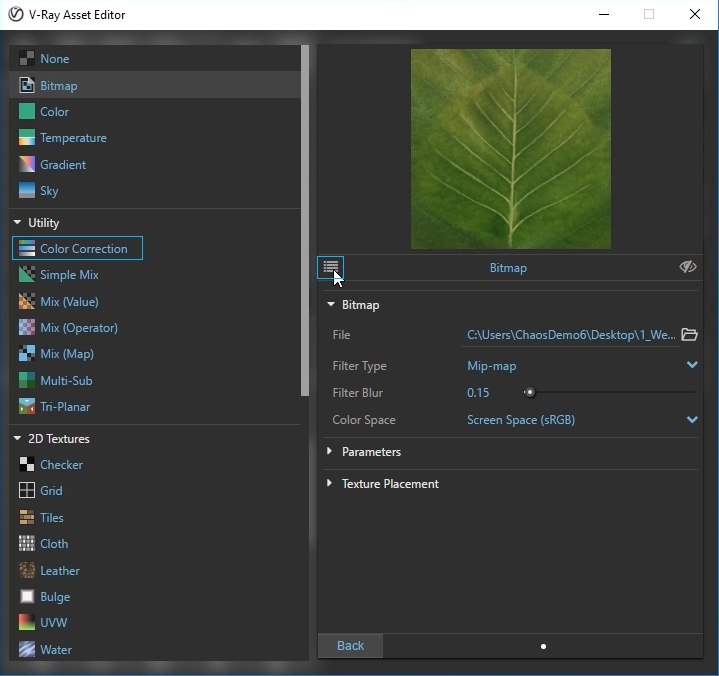Toggle the texture list panel icon
Viewport: 719px width, 676px height.
click(x=330, y=267)
